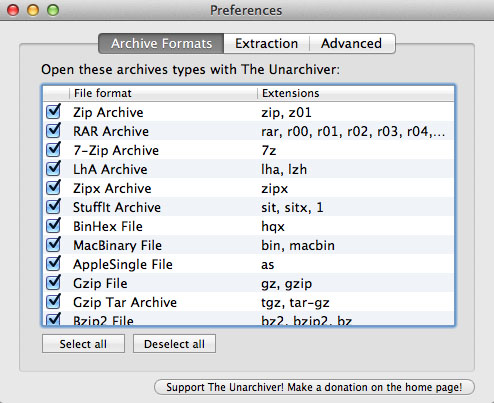Uncheck the LhA Archive checkbox
The width and height of the screenshot is (494, 403).
53,169
